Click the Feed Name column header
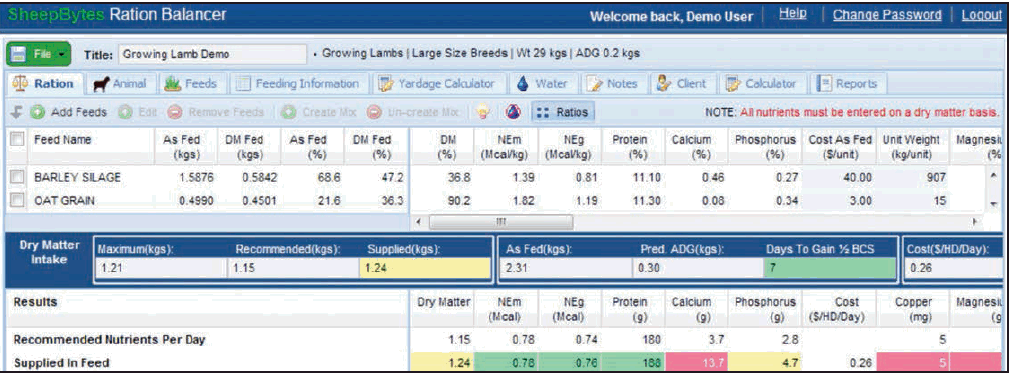This screenshot has width=1009, height=373. click(x=62, y=140)
